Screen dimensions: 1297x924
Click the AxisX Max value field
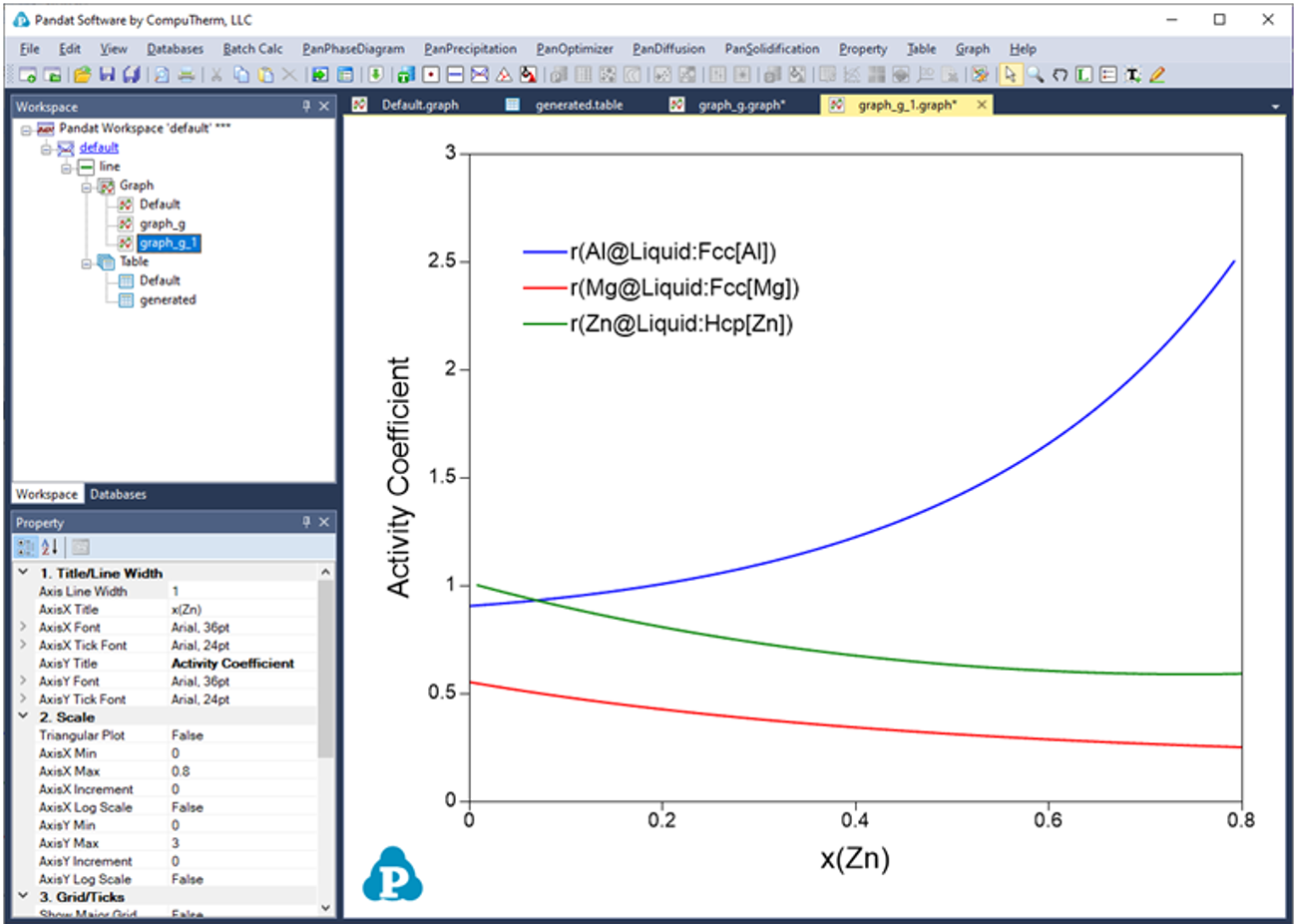click(239, 771)
